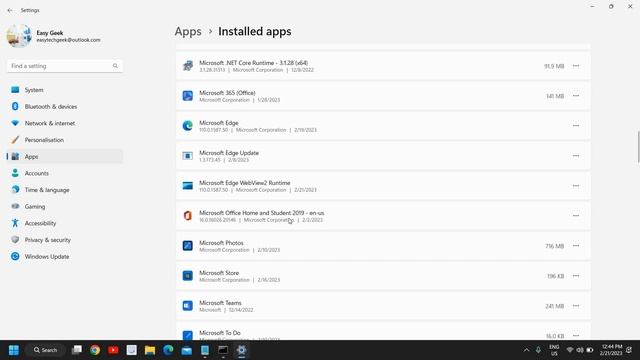This screenshot has height=360, width=640.
Task: Open Google Chrome from the taskbar
Action: point(95,350)
